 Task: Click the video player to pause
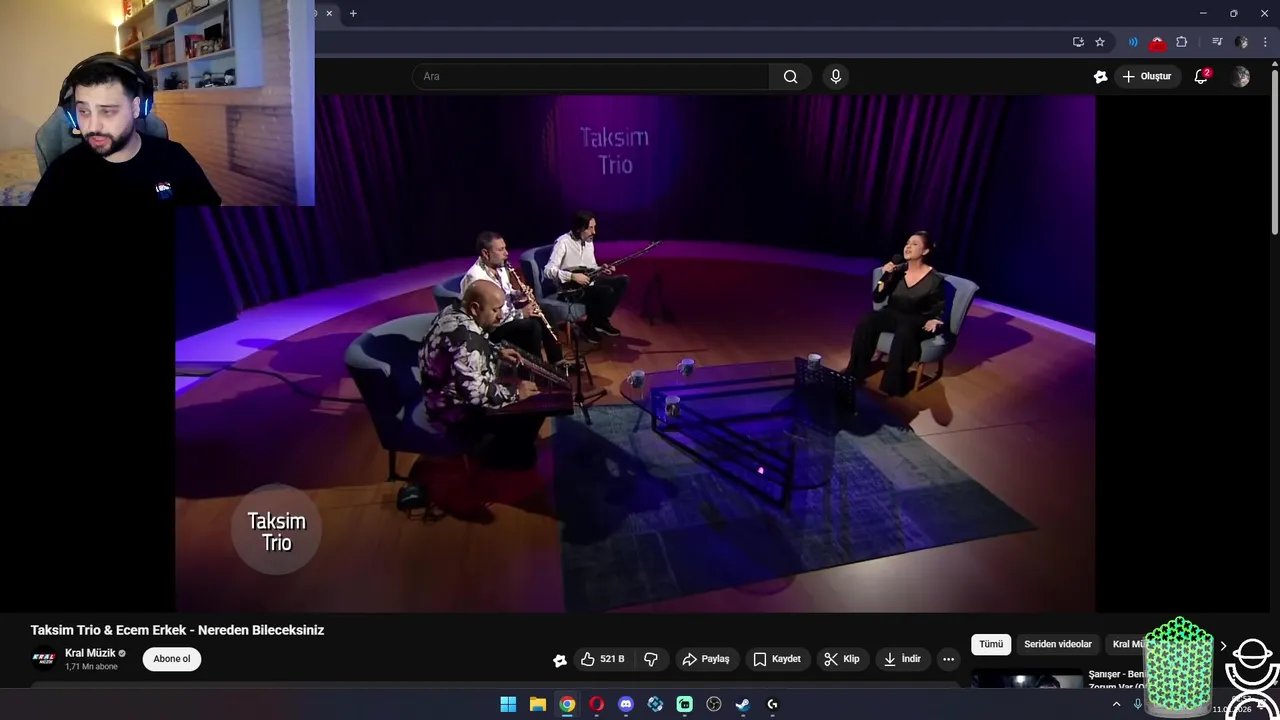pos(635,353)
